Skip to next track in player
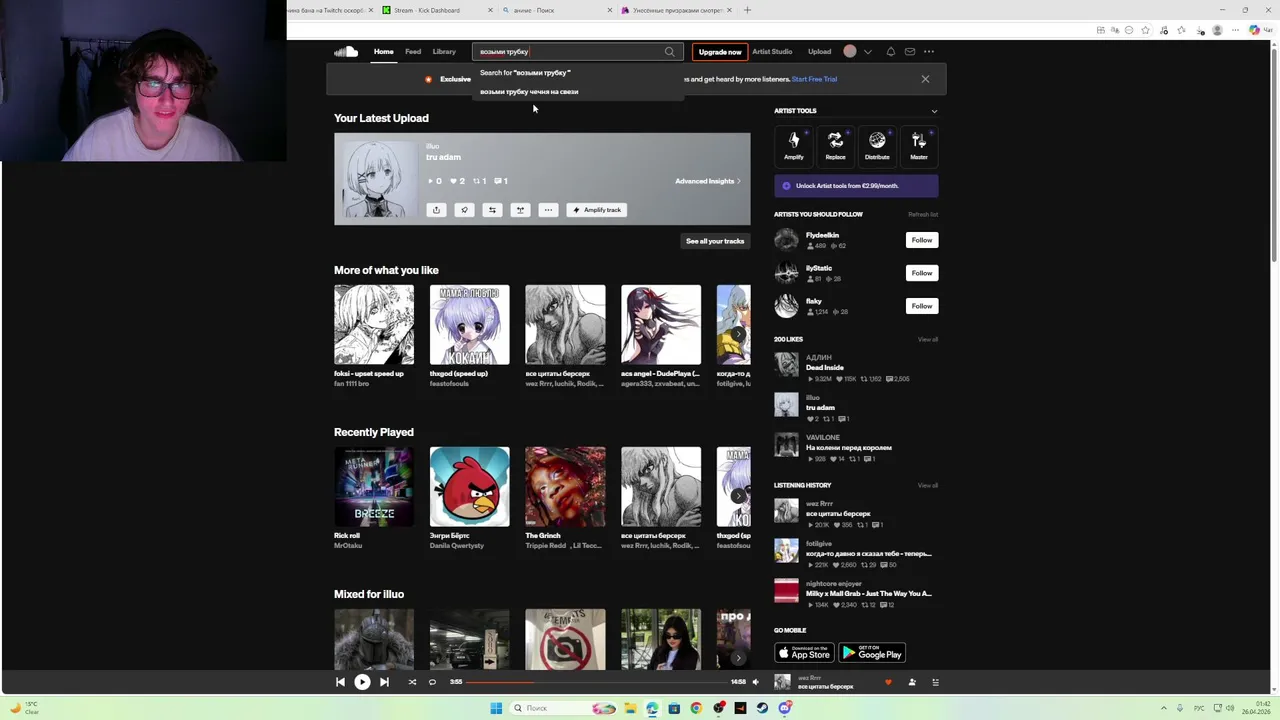 384,682
